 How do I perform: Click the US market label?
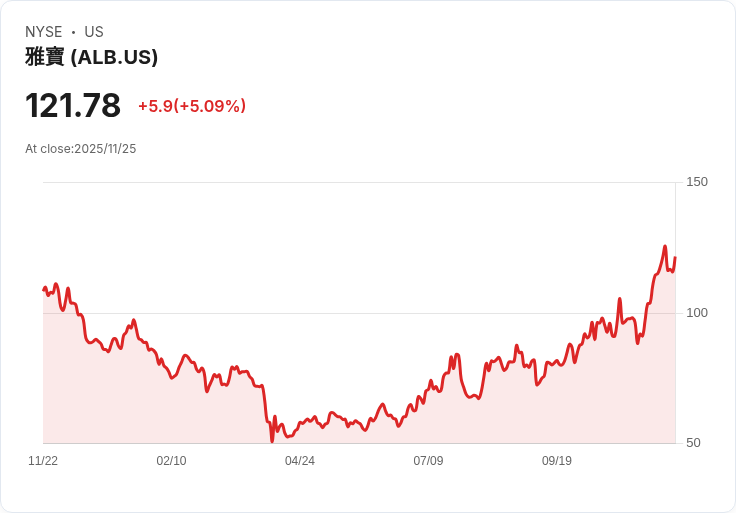[x=94, y=32]
